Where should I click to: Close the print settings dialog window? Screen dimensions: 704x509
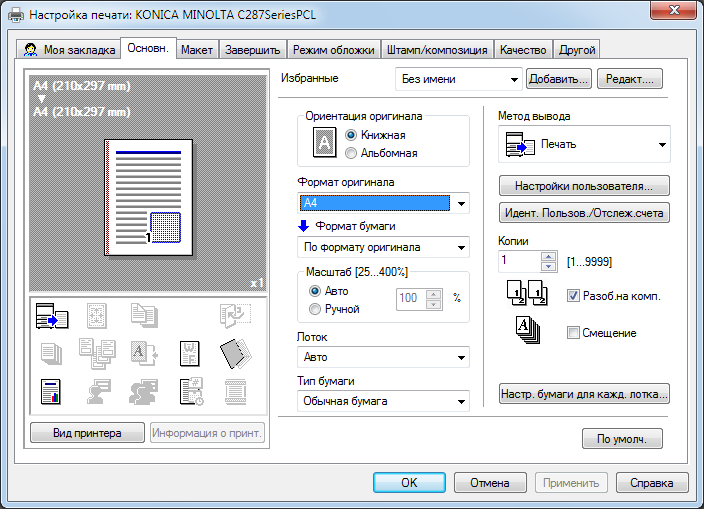click(x=674, y=10)
